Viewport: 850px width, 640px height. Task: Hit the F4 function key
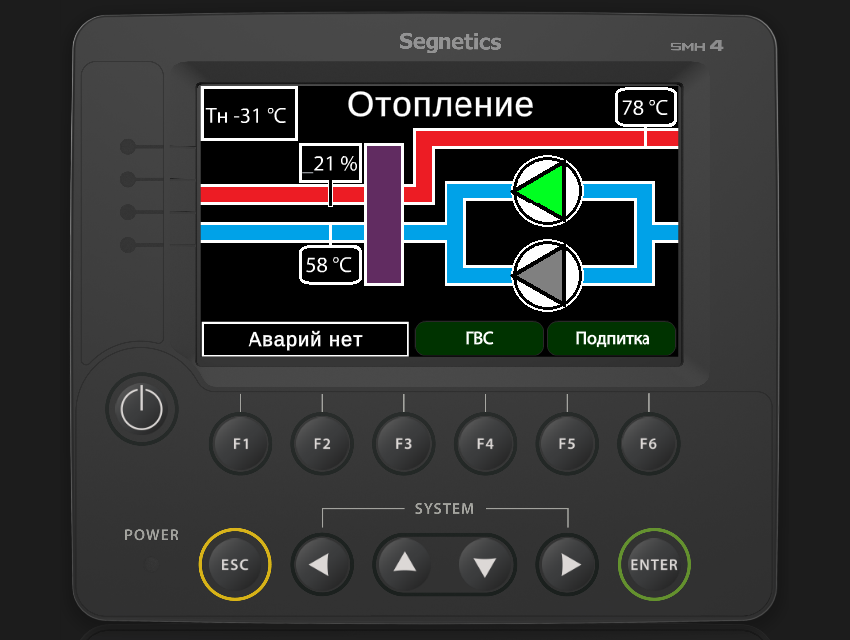coord(485,444)
